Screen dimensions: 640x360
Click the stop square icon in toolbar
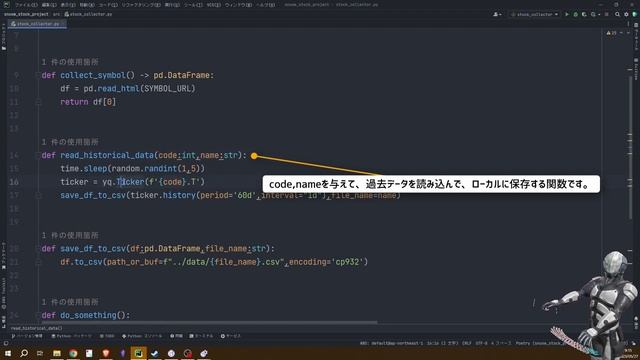click(607, 14)
